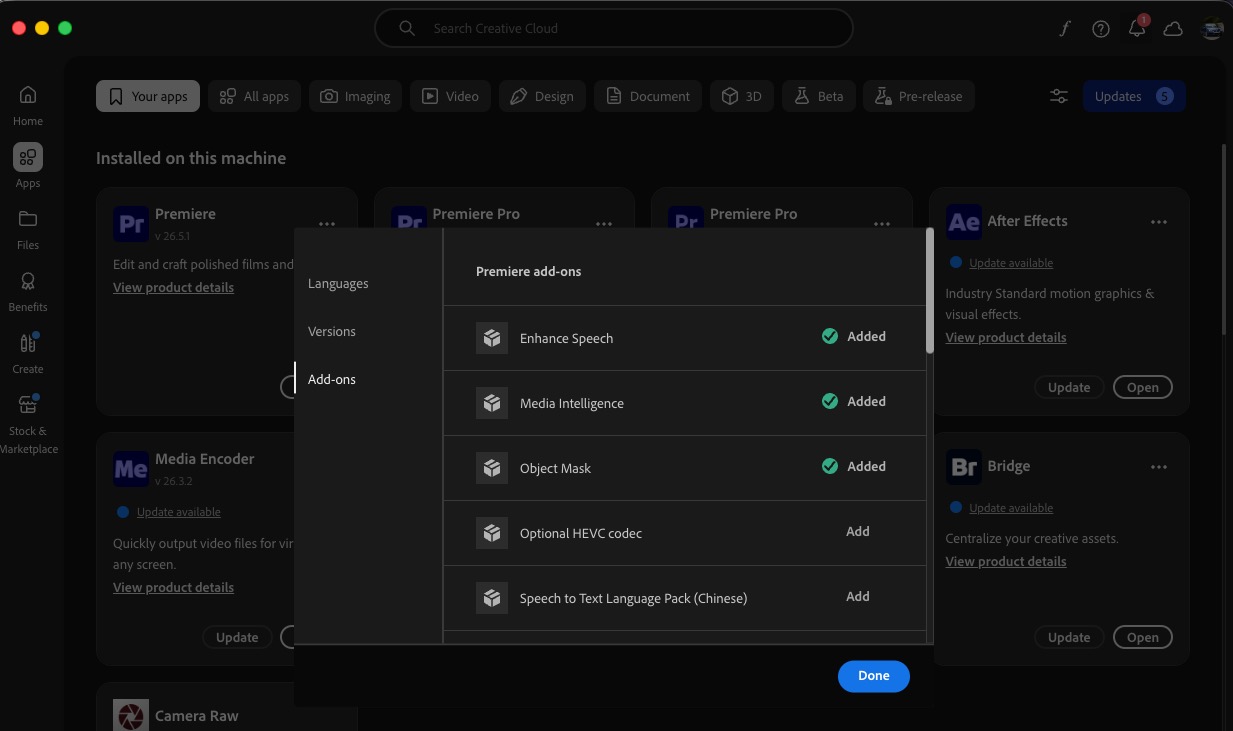Click the Media Intelligence add-on package icon
This screenshot has height=731, width=1233.
(x=492, y=403)
